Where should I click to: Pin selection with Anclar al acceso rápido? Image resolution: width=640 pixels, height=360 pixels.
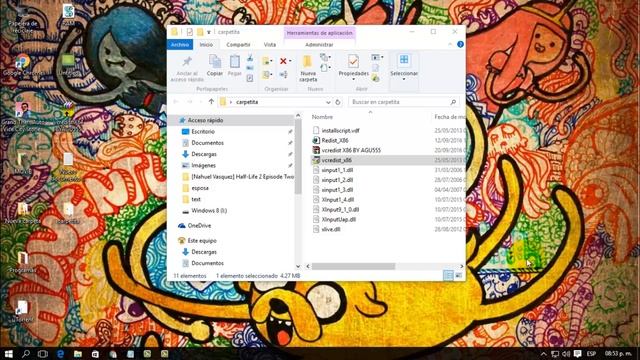point(187,69)
